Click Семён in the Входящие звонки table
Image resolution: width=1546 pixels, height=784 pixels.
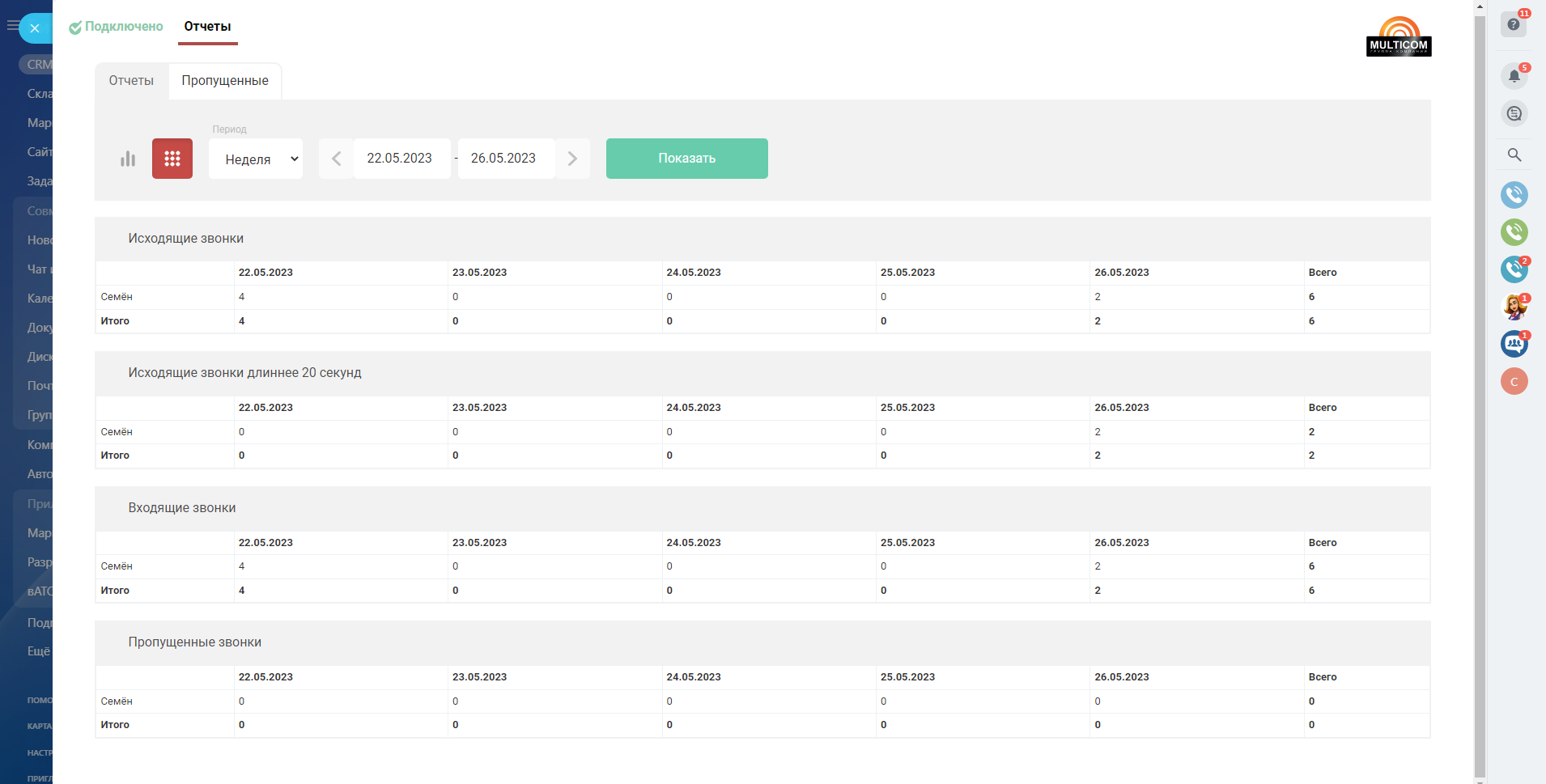(x=117, y=566)
